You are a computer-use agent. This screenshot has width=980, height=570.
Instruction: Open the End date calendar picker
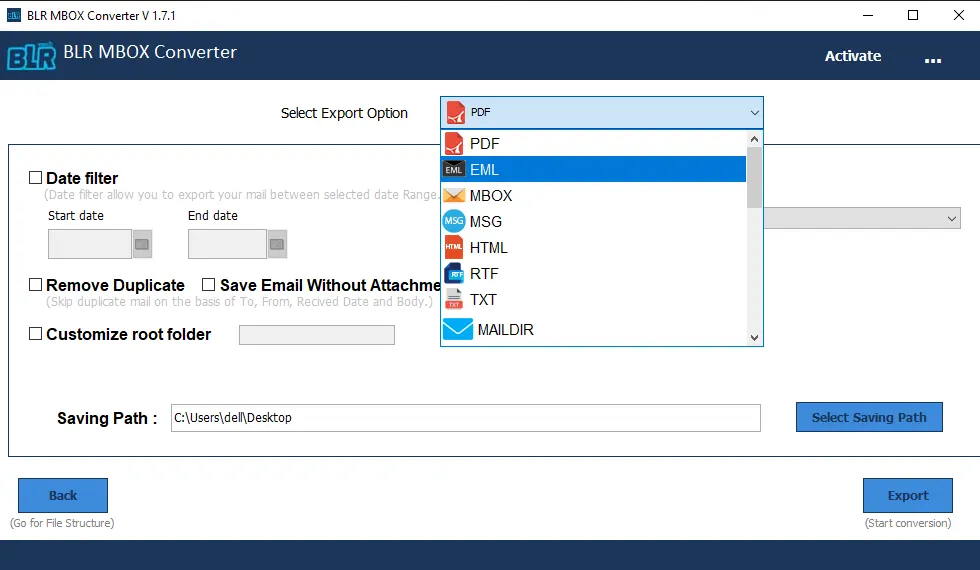[x=277, y=244]
